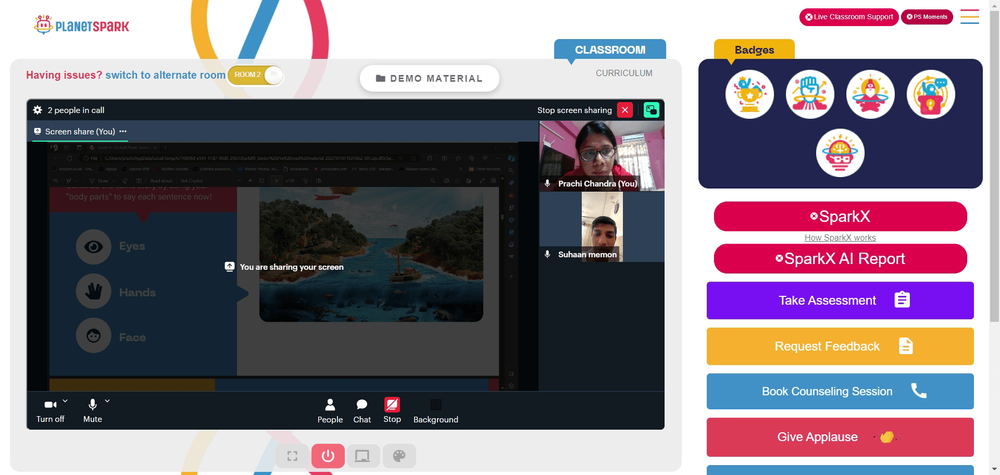This screenshot has height=475, width=1000.
Task: Click the green picture-in-picture layout icon
Action: click(651, 110)
